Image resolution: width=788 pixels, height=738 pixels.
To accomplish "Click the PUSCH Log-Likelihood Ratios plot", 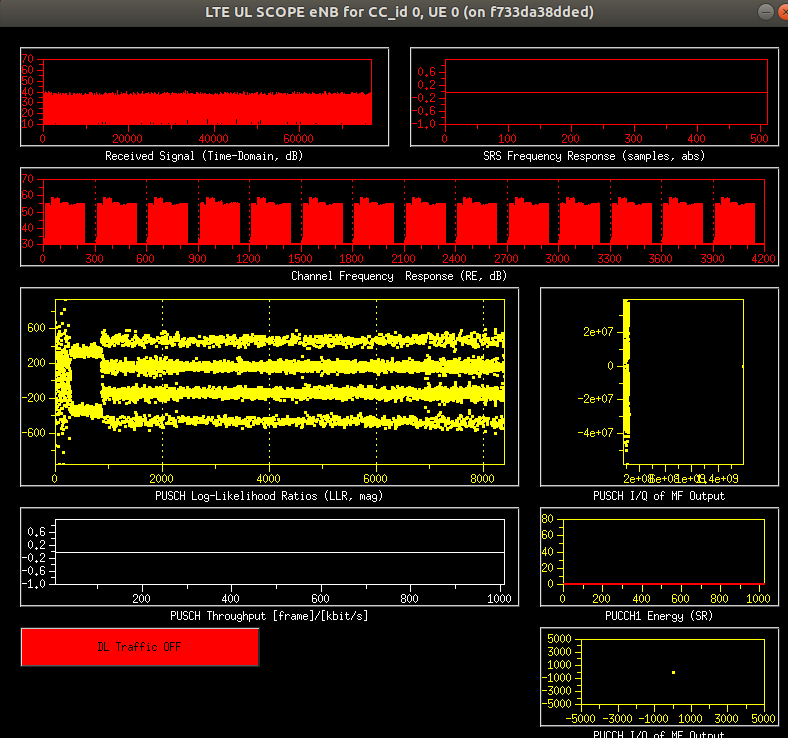I will [x=269, y=387].
